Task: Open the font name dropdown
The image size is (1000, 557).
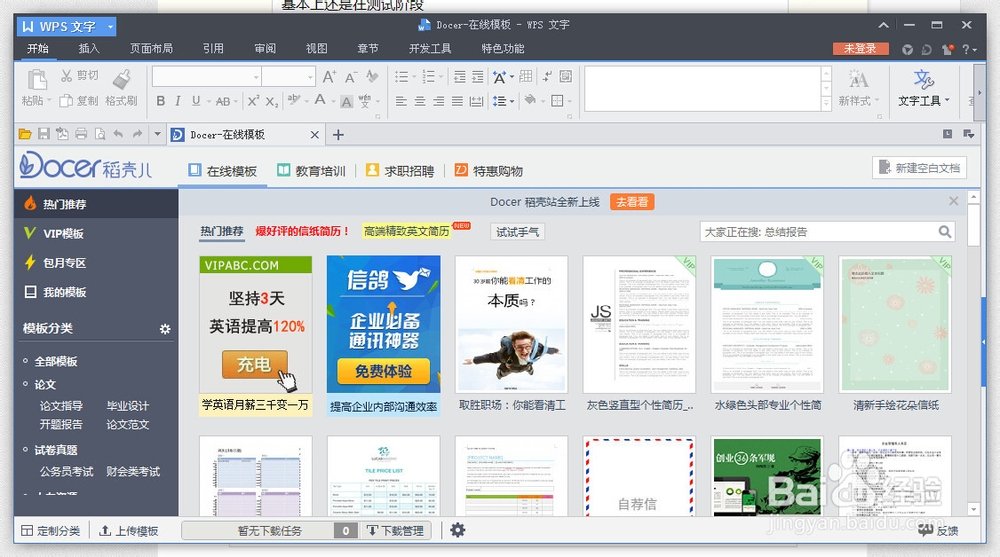Action: (256, 77)
